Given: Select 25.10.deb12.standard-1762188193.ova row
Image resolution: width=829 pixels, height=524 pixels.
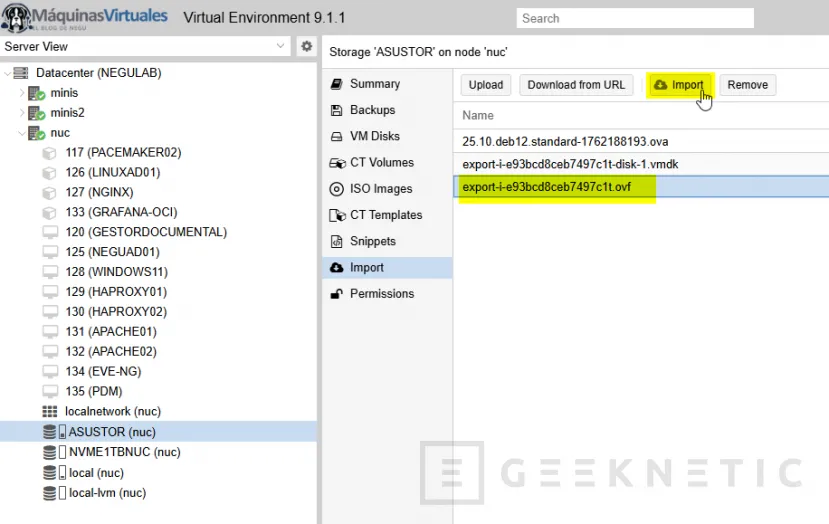Looking at the screenshot, I should click(641, 142).
